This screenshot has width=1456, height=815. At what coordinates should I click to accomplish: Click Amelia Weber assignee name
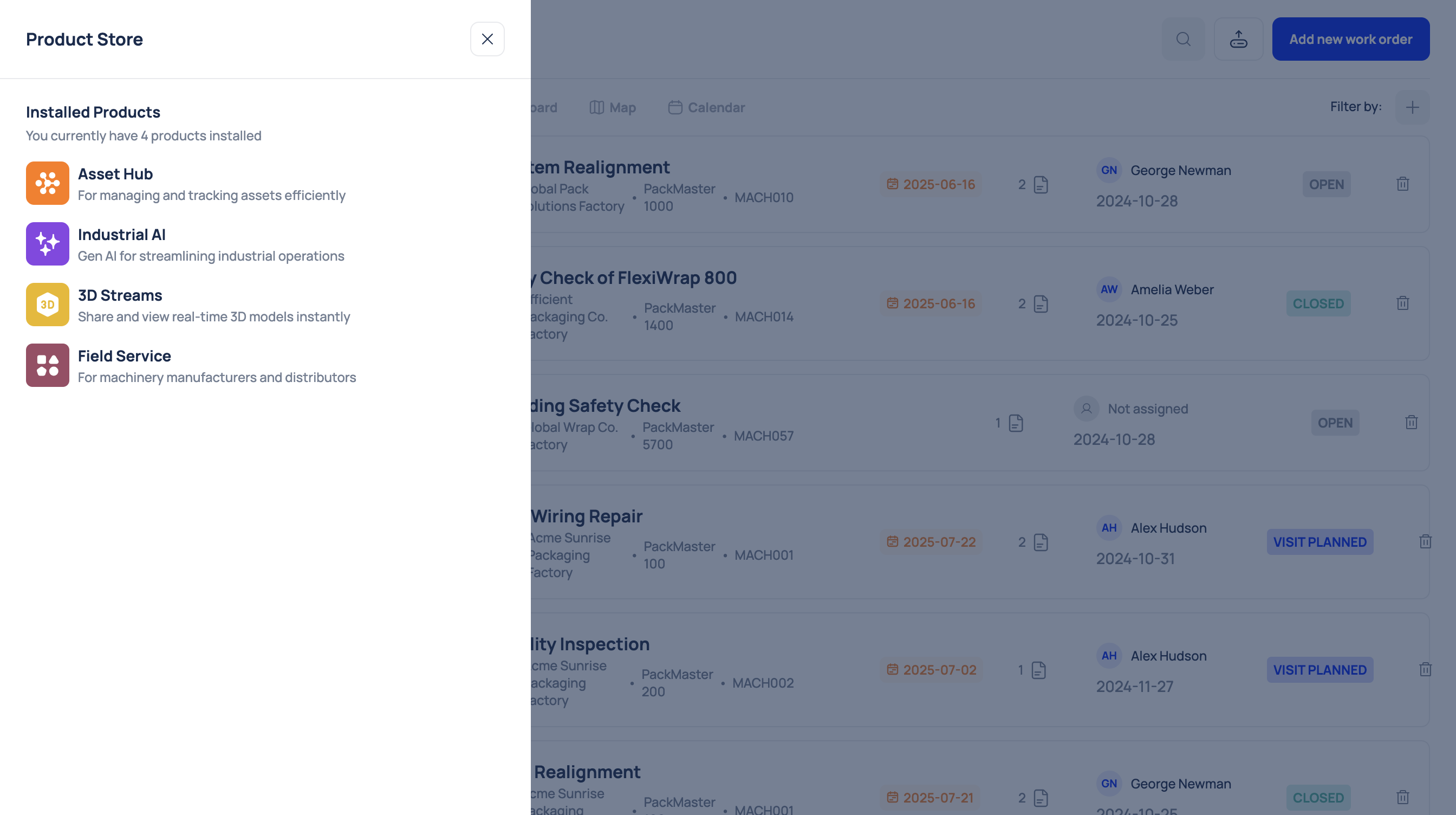(1172, 289)
